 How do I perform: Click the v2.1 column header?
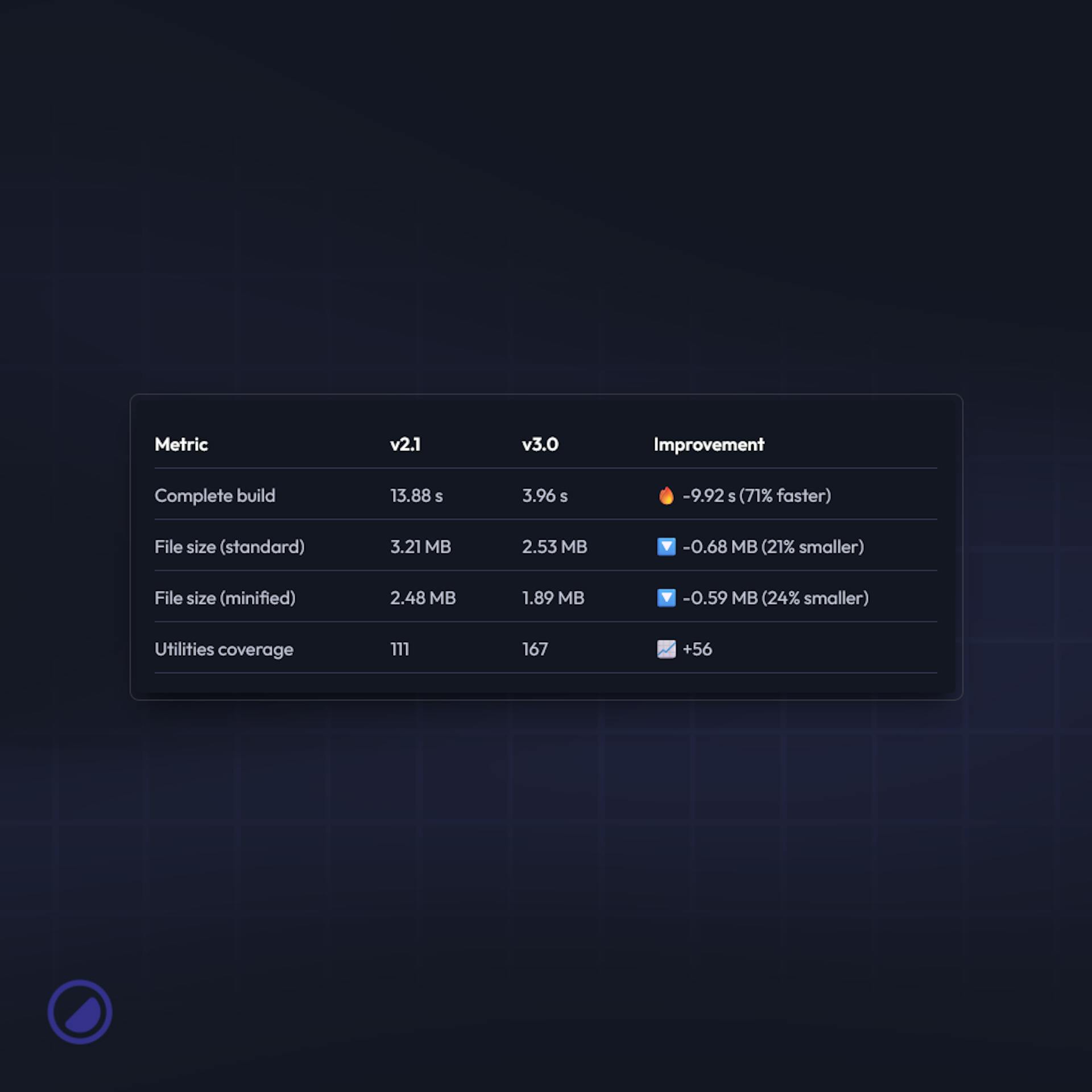pos(405,444)
